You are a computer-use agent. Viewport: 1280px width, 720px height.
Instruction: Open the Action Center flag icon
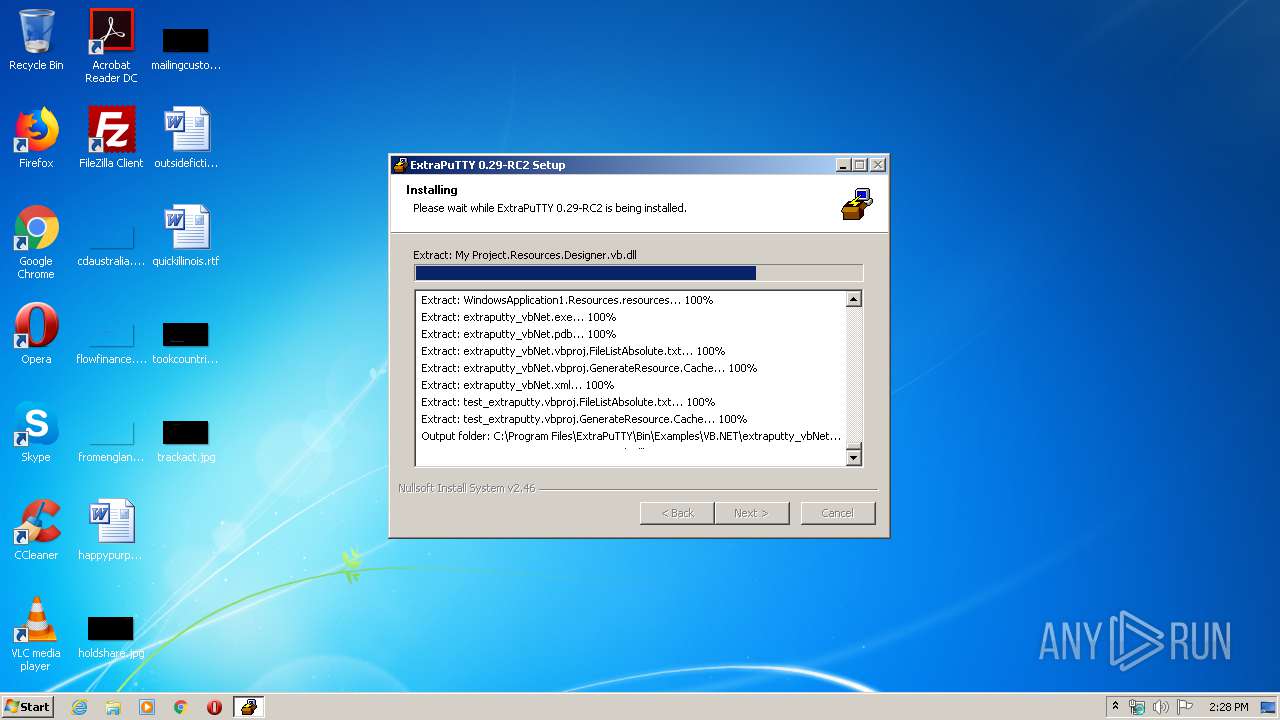pos(1186,707)
